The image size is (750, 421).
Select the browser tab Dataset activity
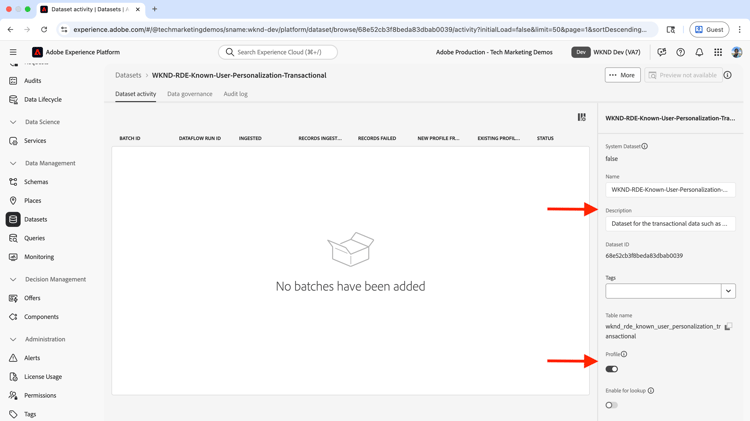pos(89,9)
